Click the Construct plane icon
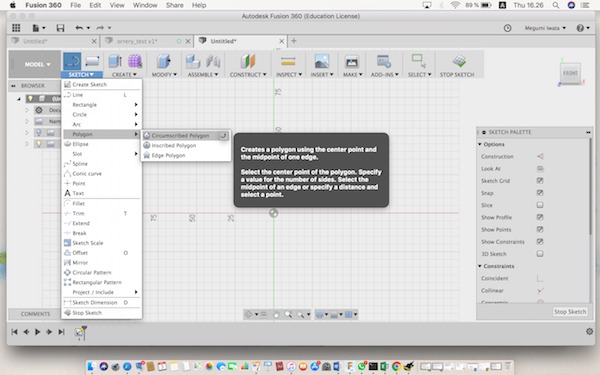Viewport: 600px width, 375px height. pyautogui.click(x=248, y=61)
